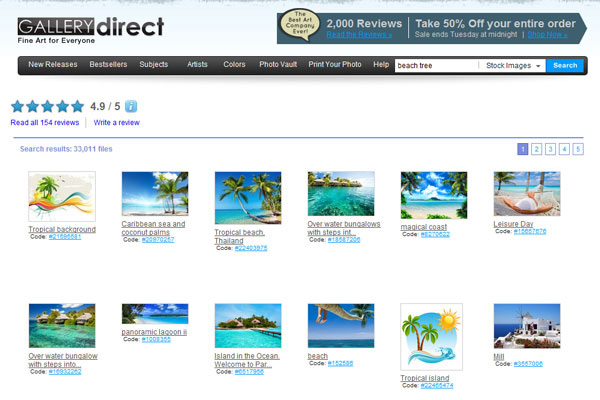Open first-row over water bungalows thumbnail

point(341,194)
